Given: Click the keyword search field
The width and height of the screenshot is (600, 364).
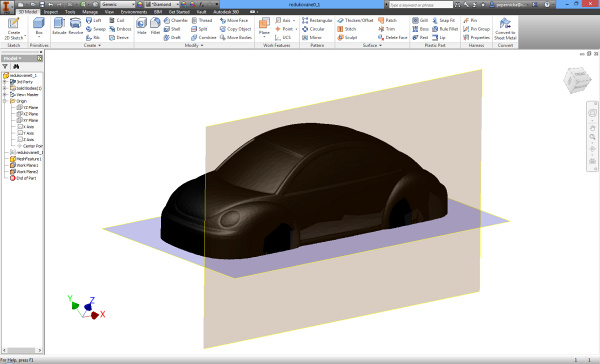Looking at the screenshot, I should [x=421, y=5].
